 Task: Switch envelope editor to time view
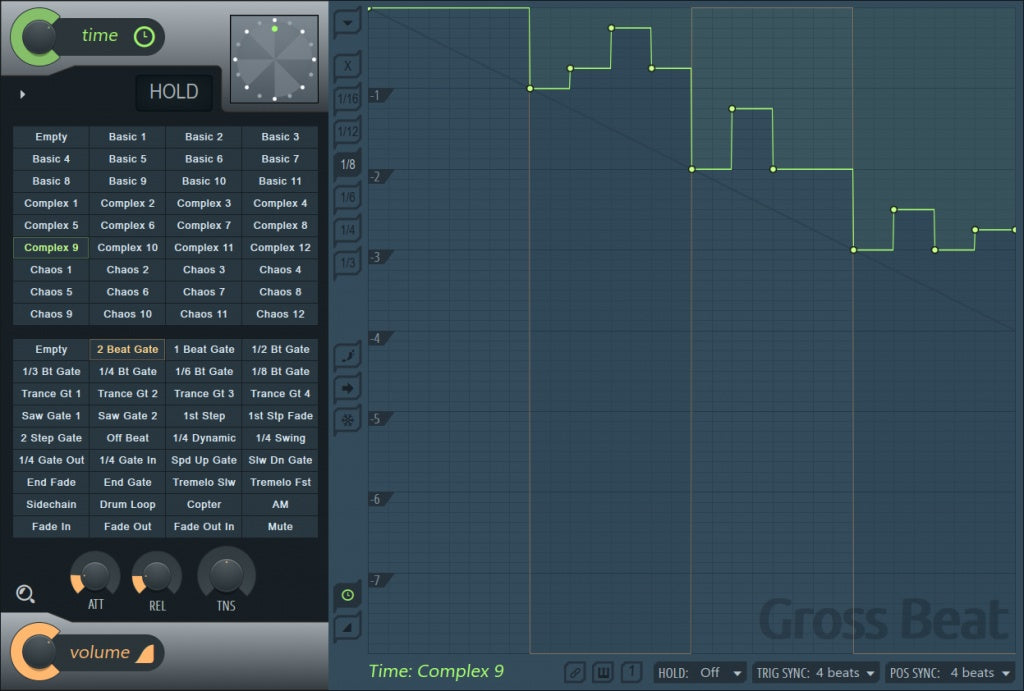(x=347, y=595)
